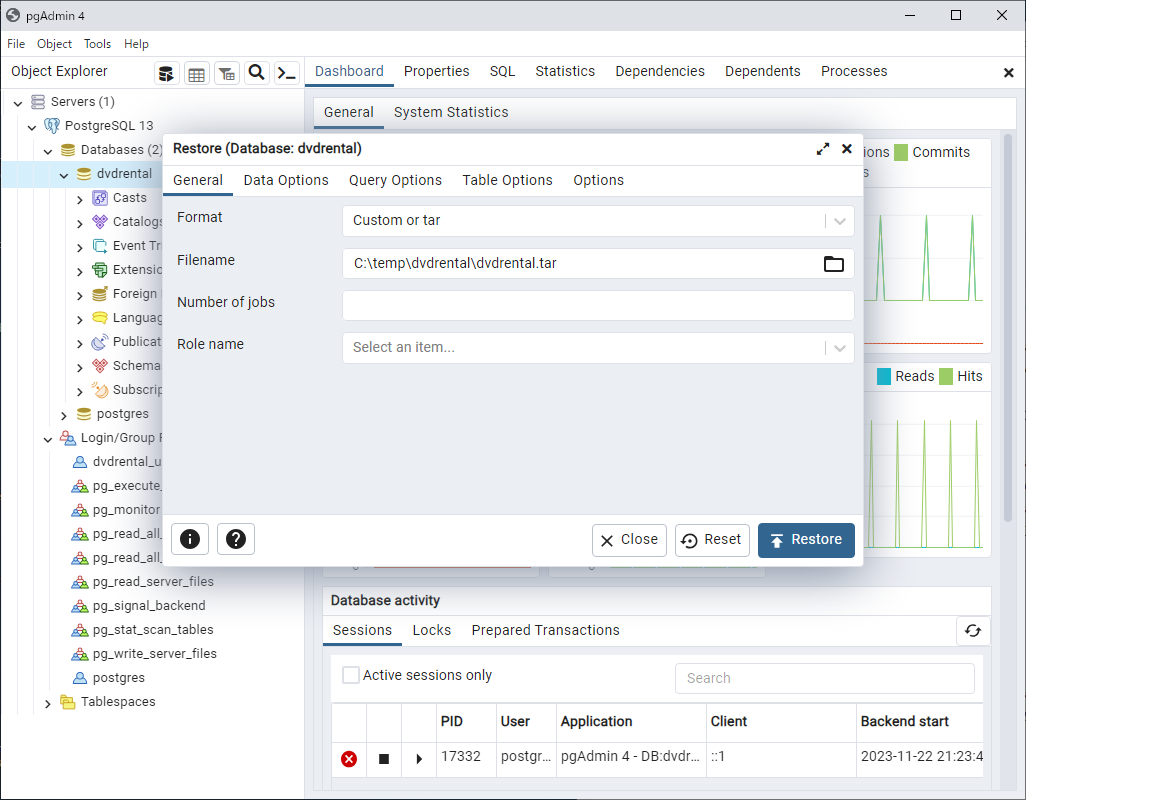Expand the postgres database node

(x=64, y=416)
